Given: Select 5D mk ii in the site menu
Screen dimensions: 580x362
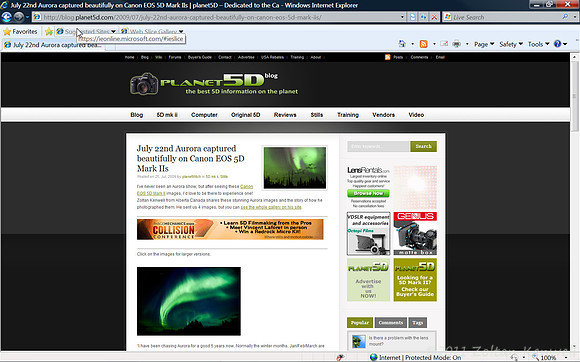Looking at the screenshot, I should (x=167, y=115).
